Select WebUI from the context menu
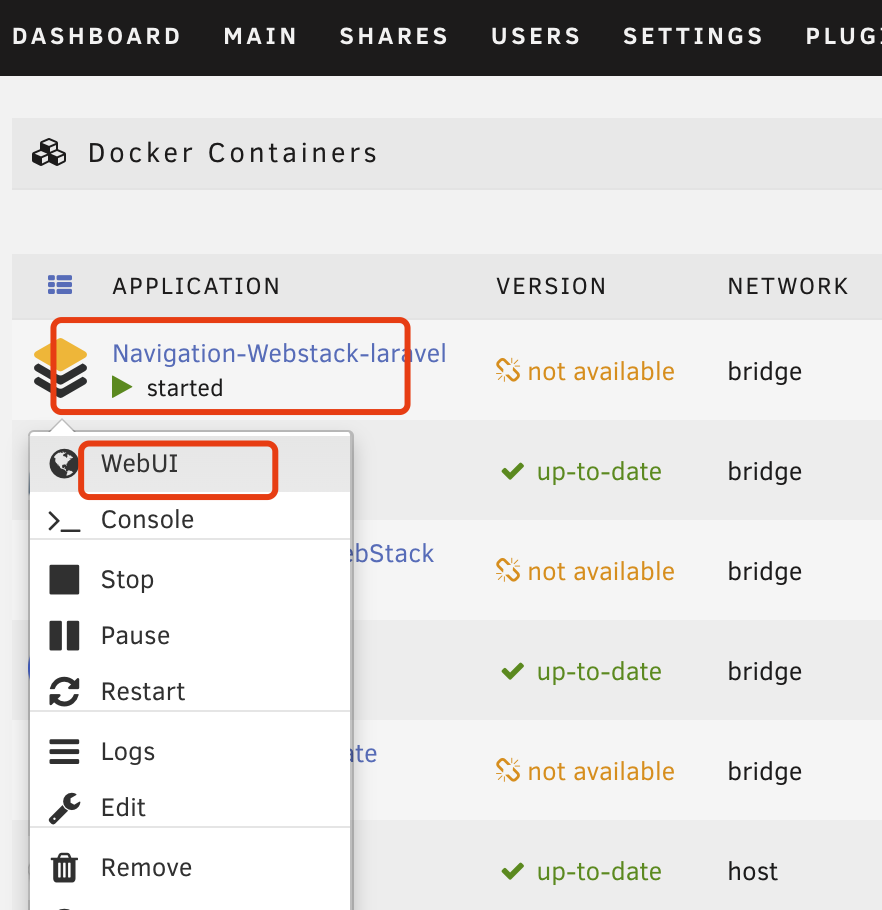This screenshot has height=910, width=882. [x=139, y=463]
